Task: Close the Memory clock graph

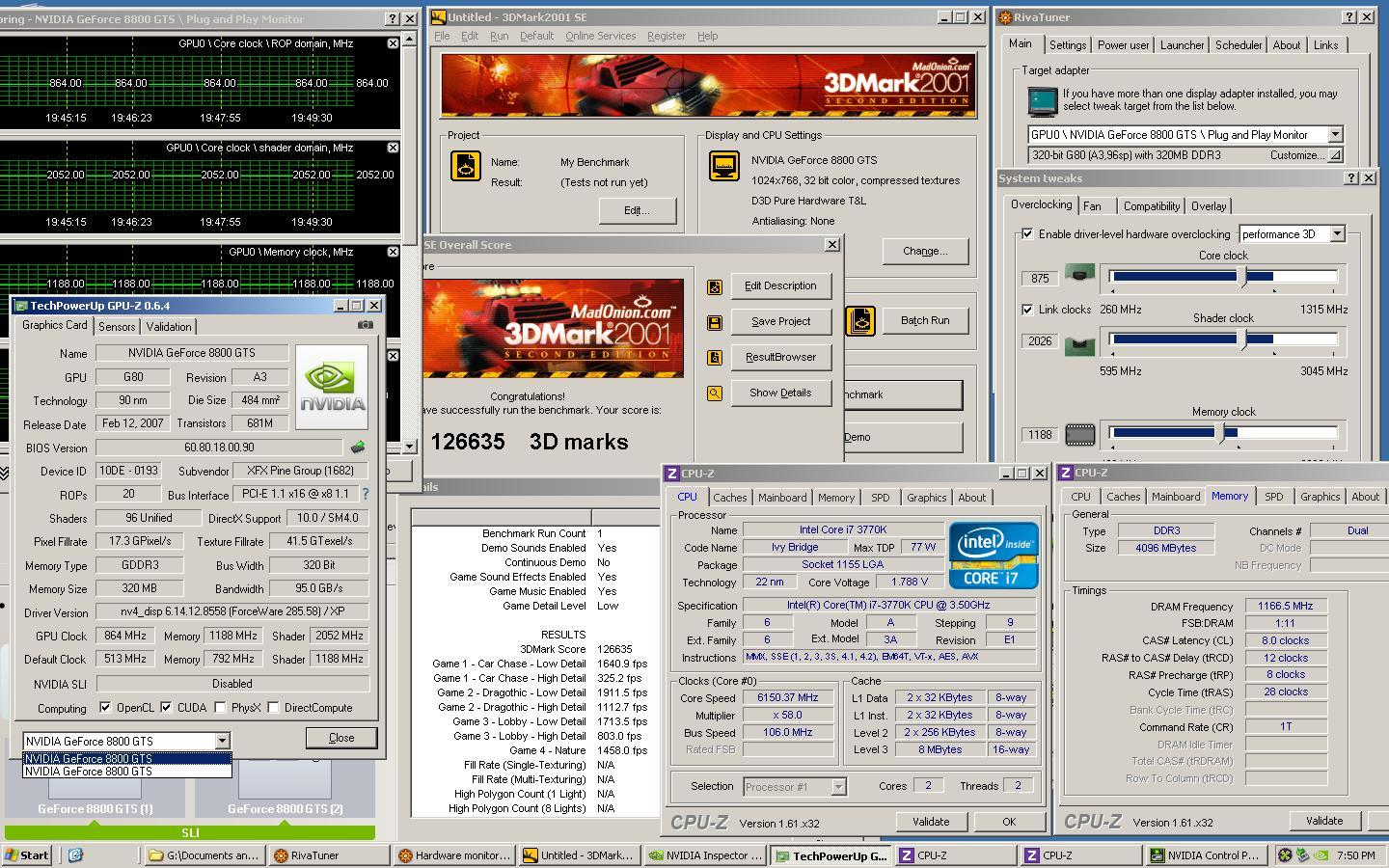Action: click(x=393, y=252)
